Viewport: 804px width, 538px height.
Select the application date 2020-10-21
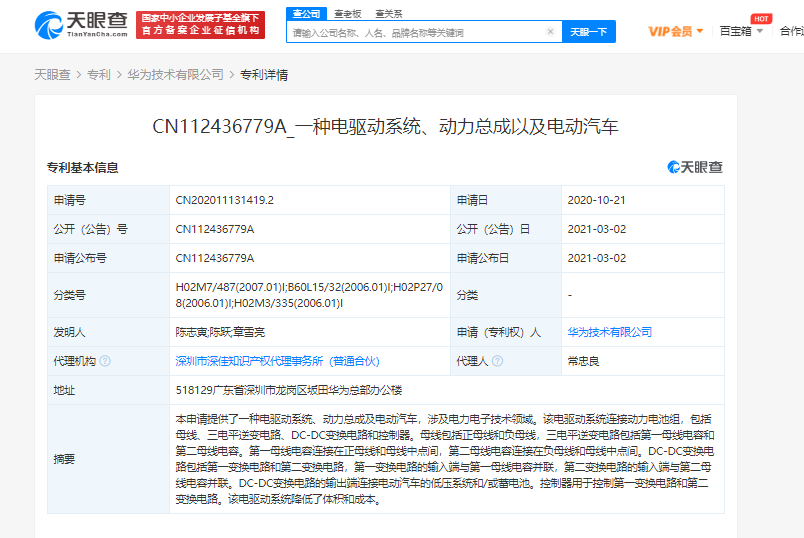tap(596, 200)
